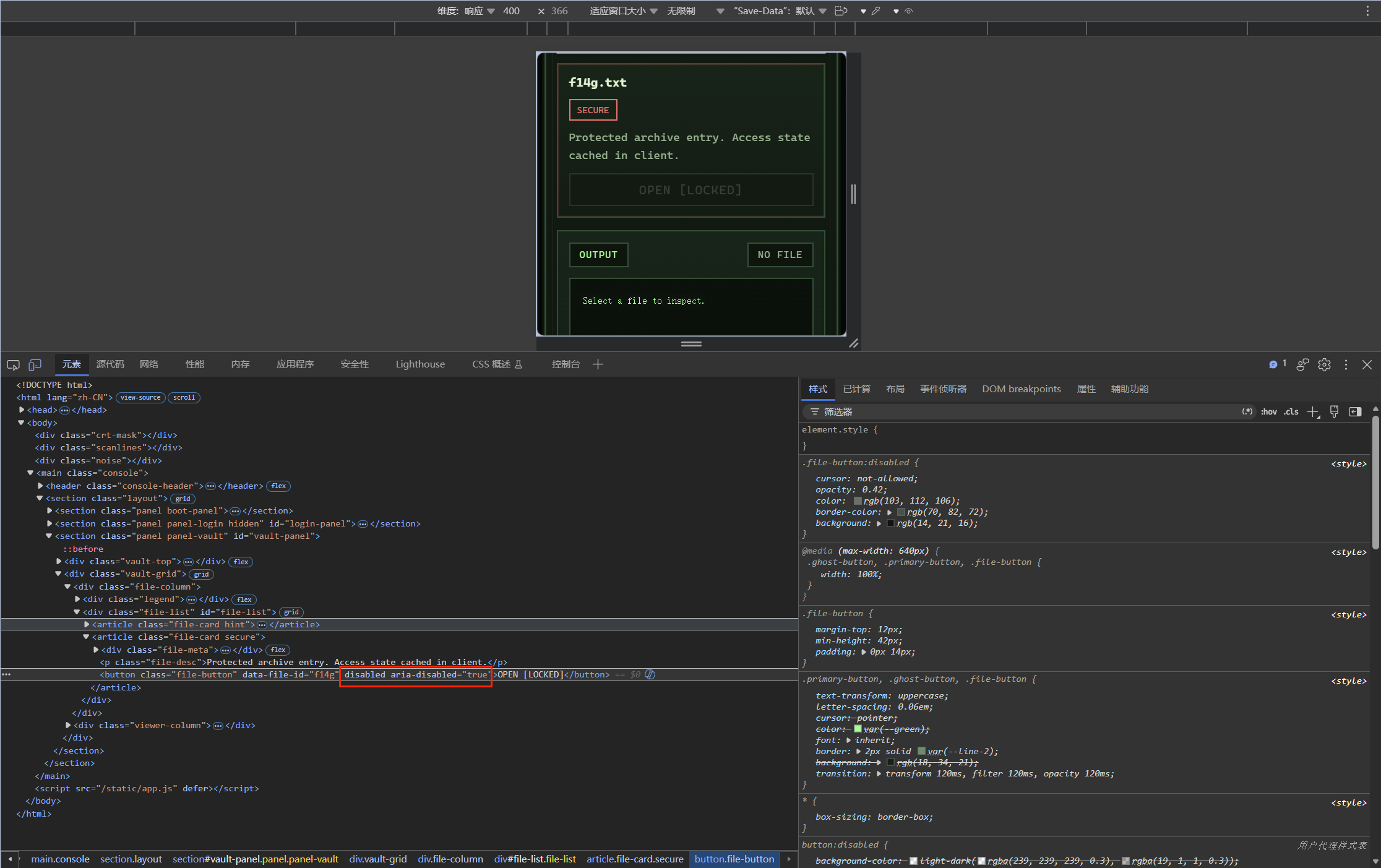This screenshot has width=1381, height=868.
Task: Click the view-source badge on the html tag
Action: coord(140,398)
